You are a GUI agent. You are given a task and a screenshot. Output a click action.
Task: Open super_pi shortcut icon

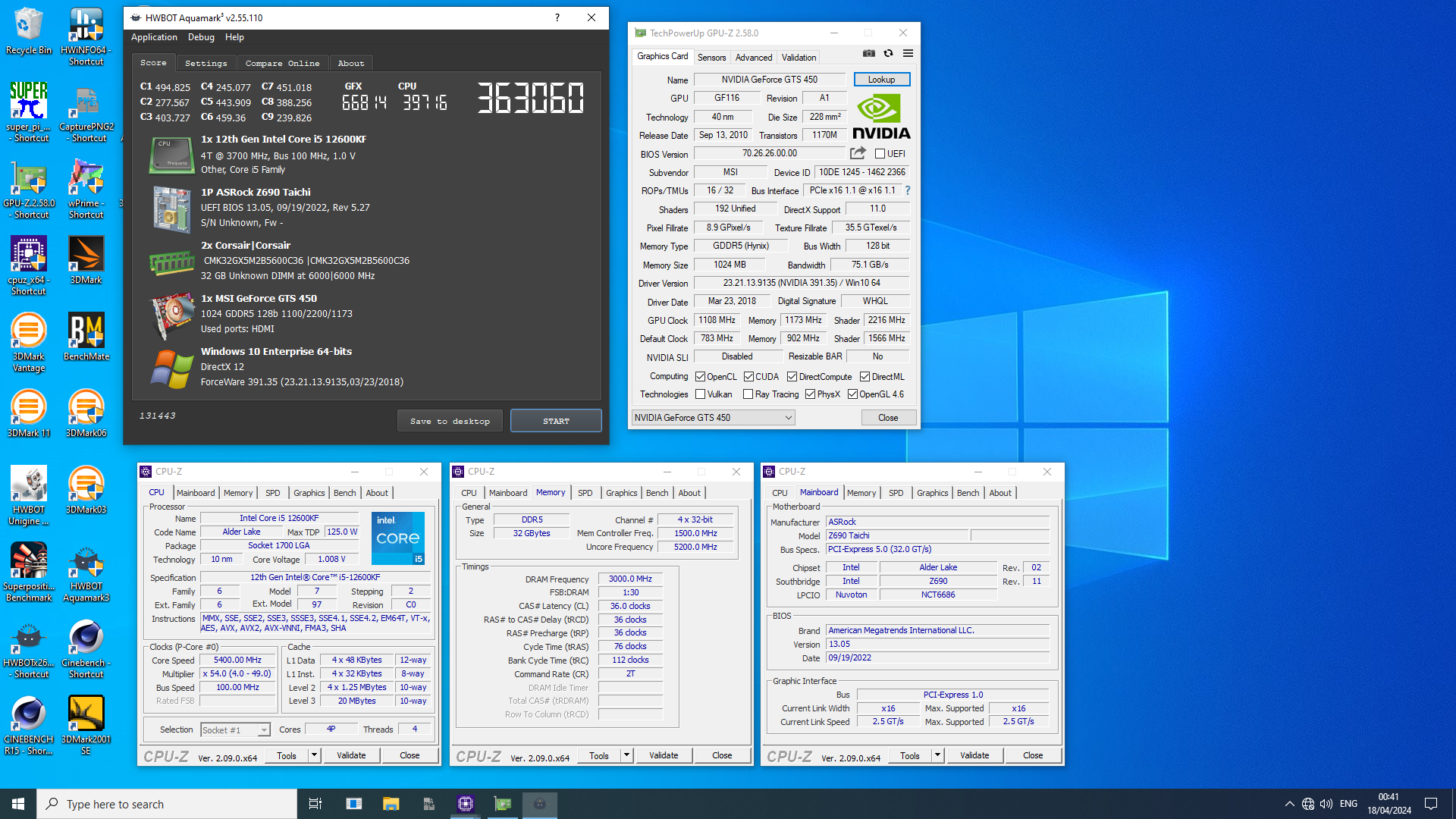[x=29, y=111]
